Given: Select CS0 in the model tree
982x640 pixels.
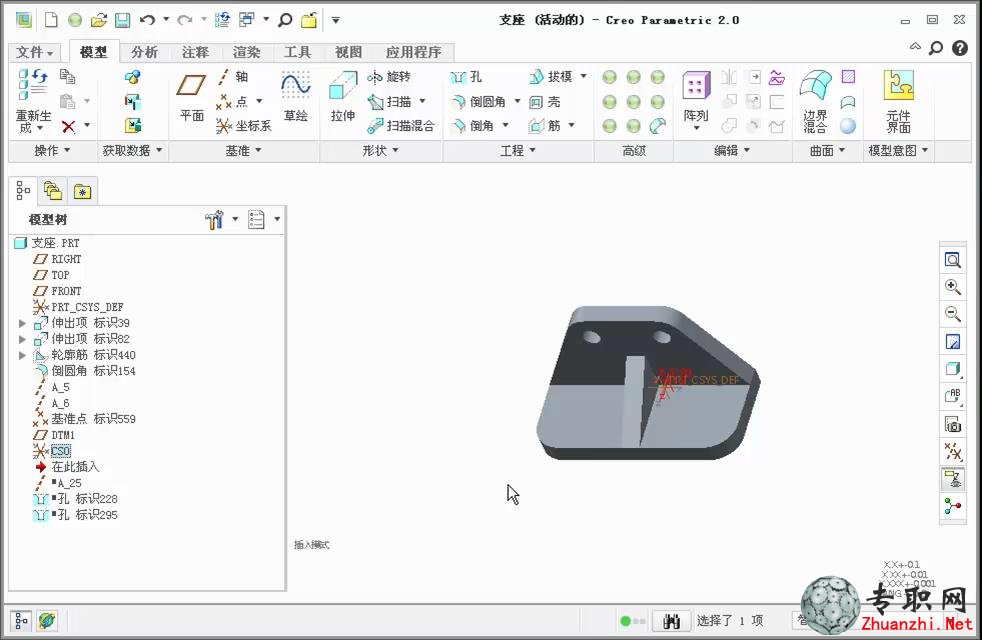Looking at the screenshot, I should pyautogui.click(x=61, y=451).
